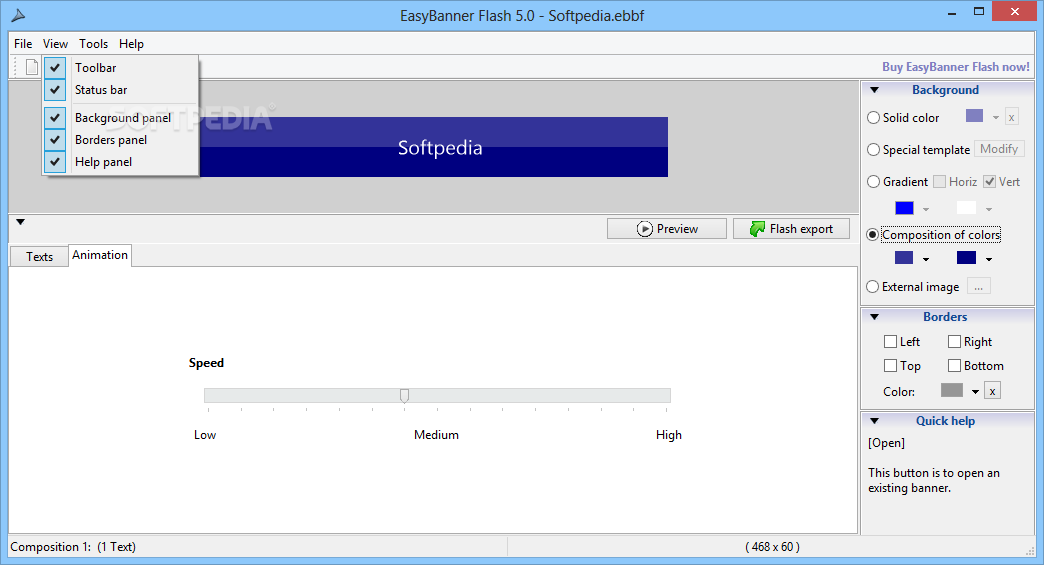Click the Composition 1 status text
Image resolution: width=1044 pixels, height=565 pixels.
73,547
